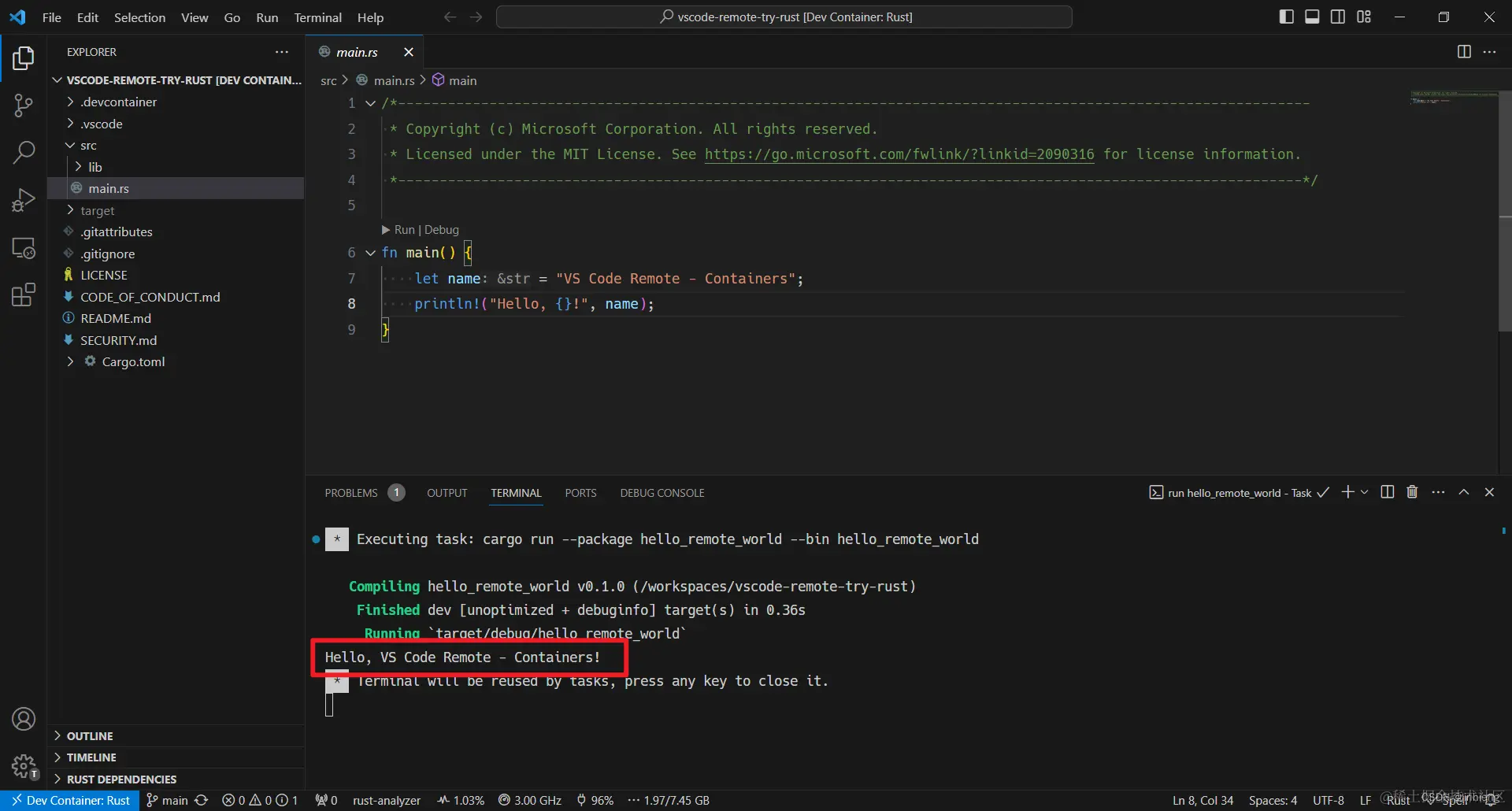This screenshot has height=811, width=1512.
Task: Close the bottom panel
Action: pyautogui.click(x=1489, y=492)
